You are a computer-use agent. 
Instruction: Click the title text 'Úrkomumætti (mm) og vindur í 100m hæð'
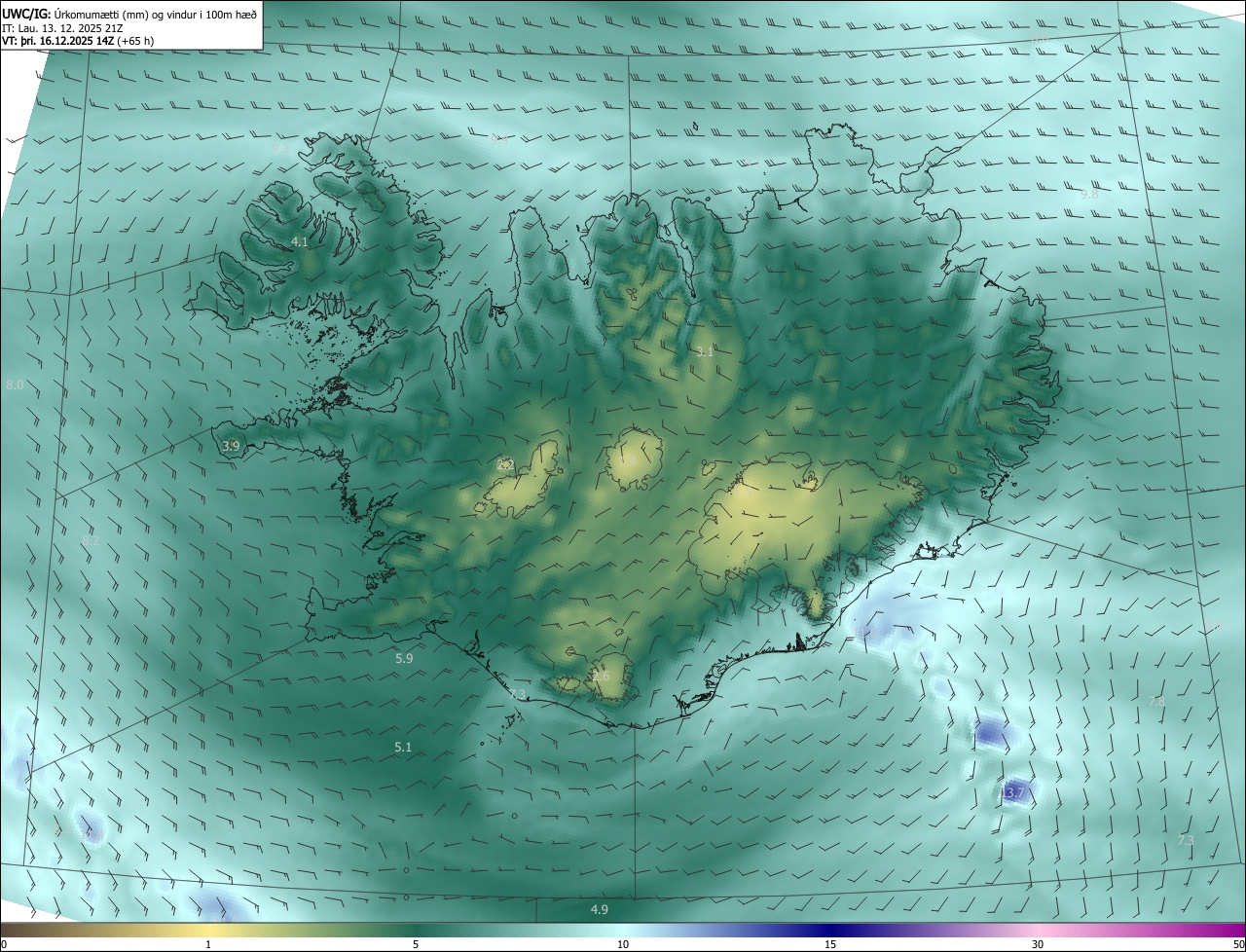[154, 14]
